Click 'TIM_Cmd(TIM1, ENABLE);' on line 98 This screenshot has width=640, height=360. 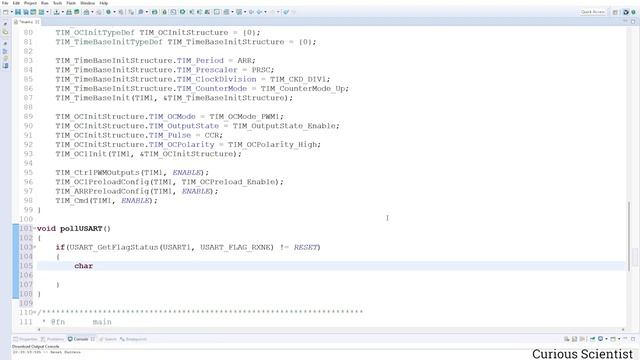[x=107, y=201]
